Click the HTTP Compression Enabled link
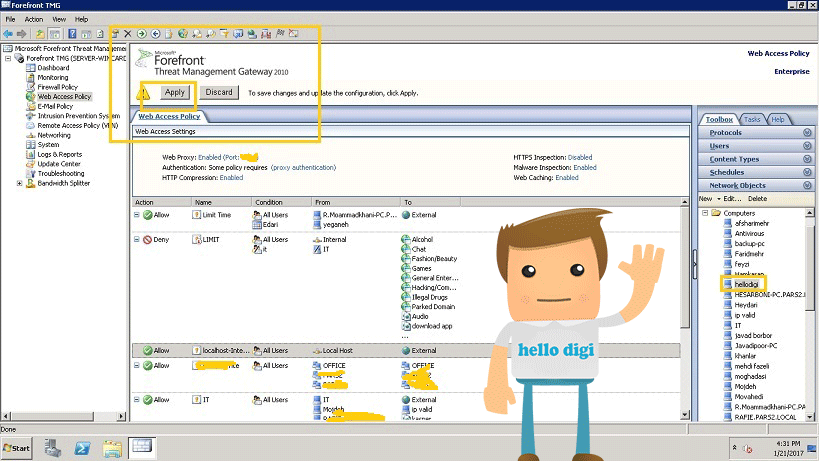Screen dimensions: 819x461 pos(231,178)
